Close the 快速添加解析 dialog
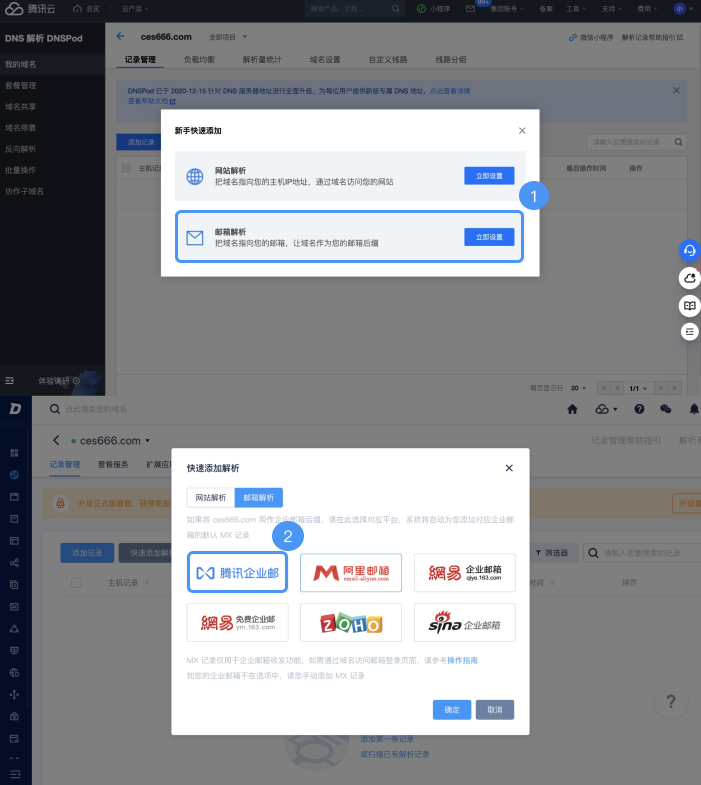 point(509,468)
